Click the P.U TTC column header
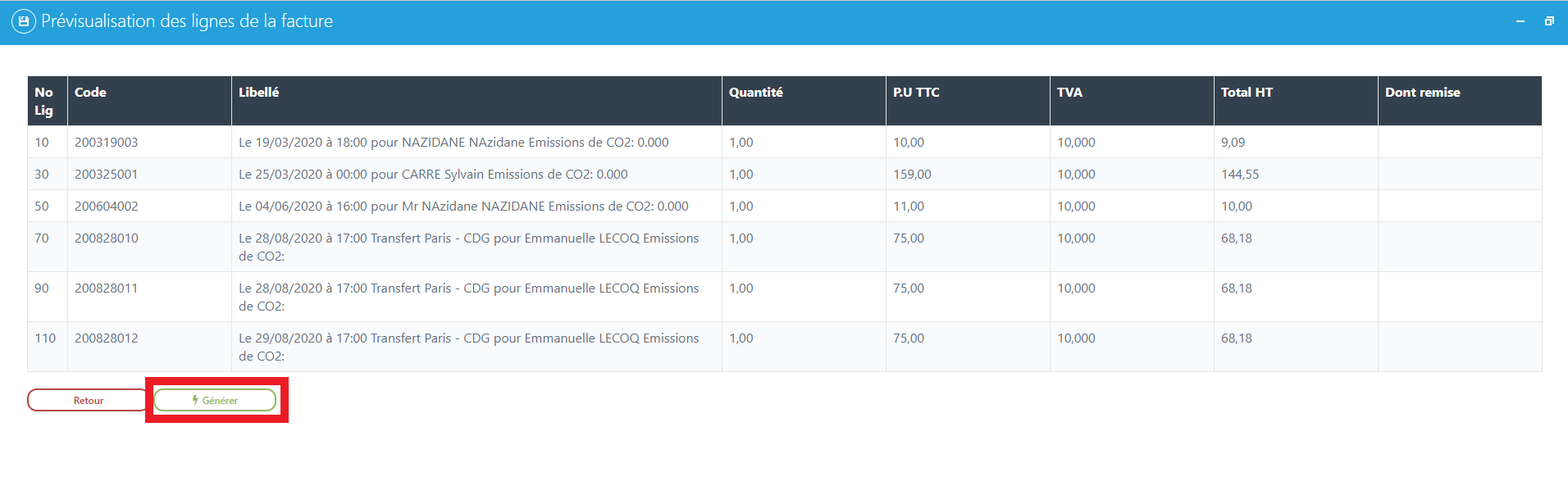Image resolution: width=1568 pixels, height=495 pixels. pos(915,93)
